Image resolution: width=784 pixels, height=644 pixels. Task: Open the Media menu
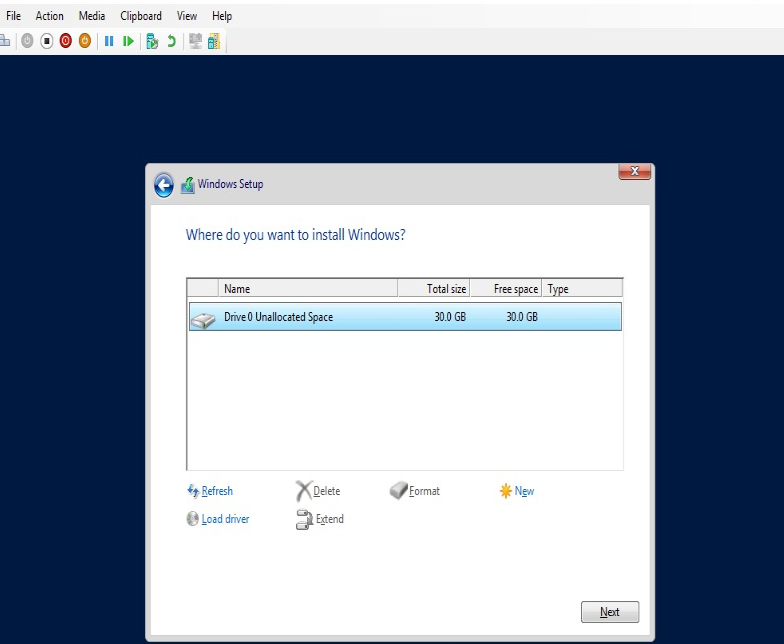click(92, 16)
